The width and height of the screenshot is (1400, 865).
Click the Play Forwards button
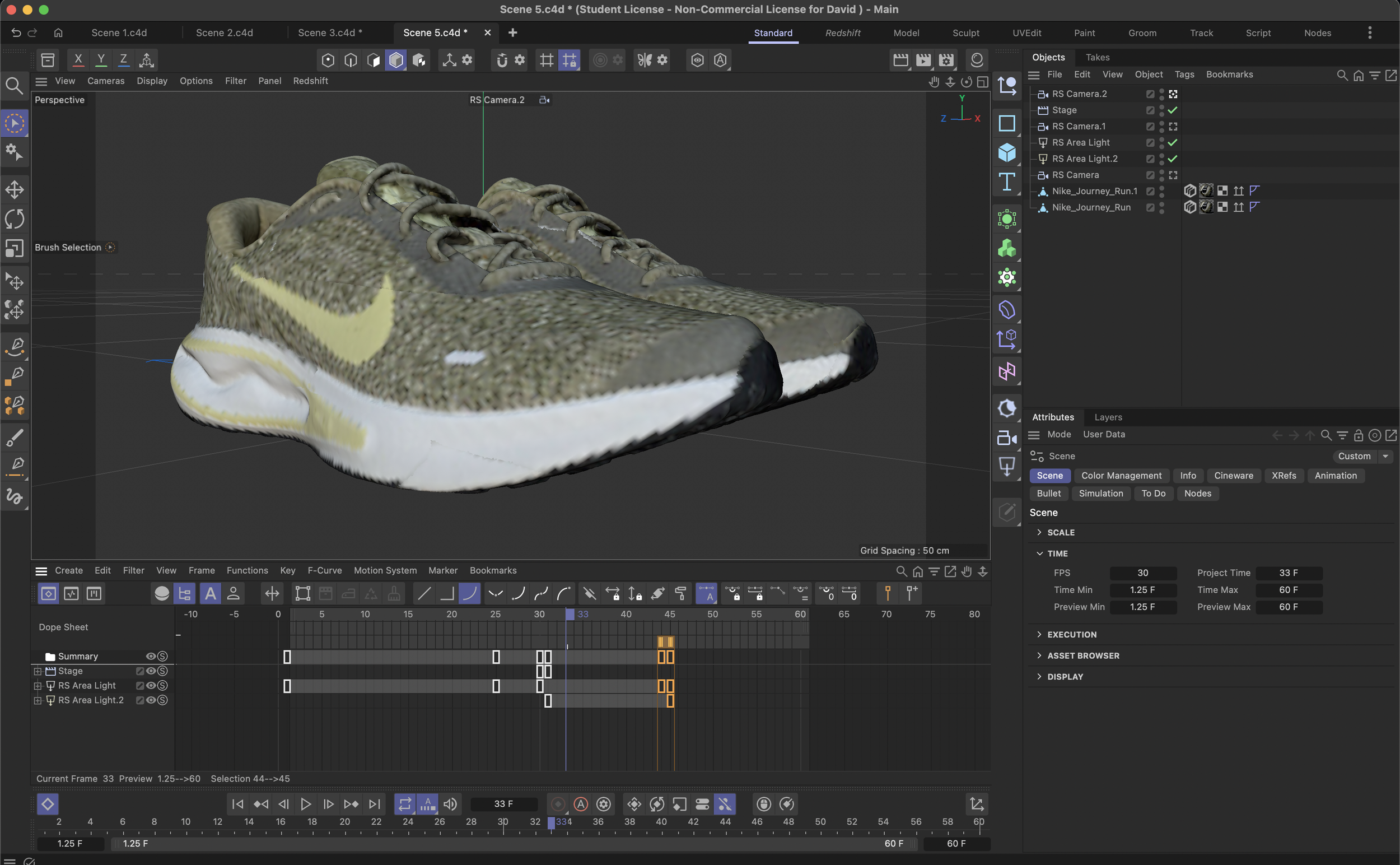(306, 804)
